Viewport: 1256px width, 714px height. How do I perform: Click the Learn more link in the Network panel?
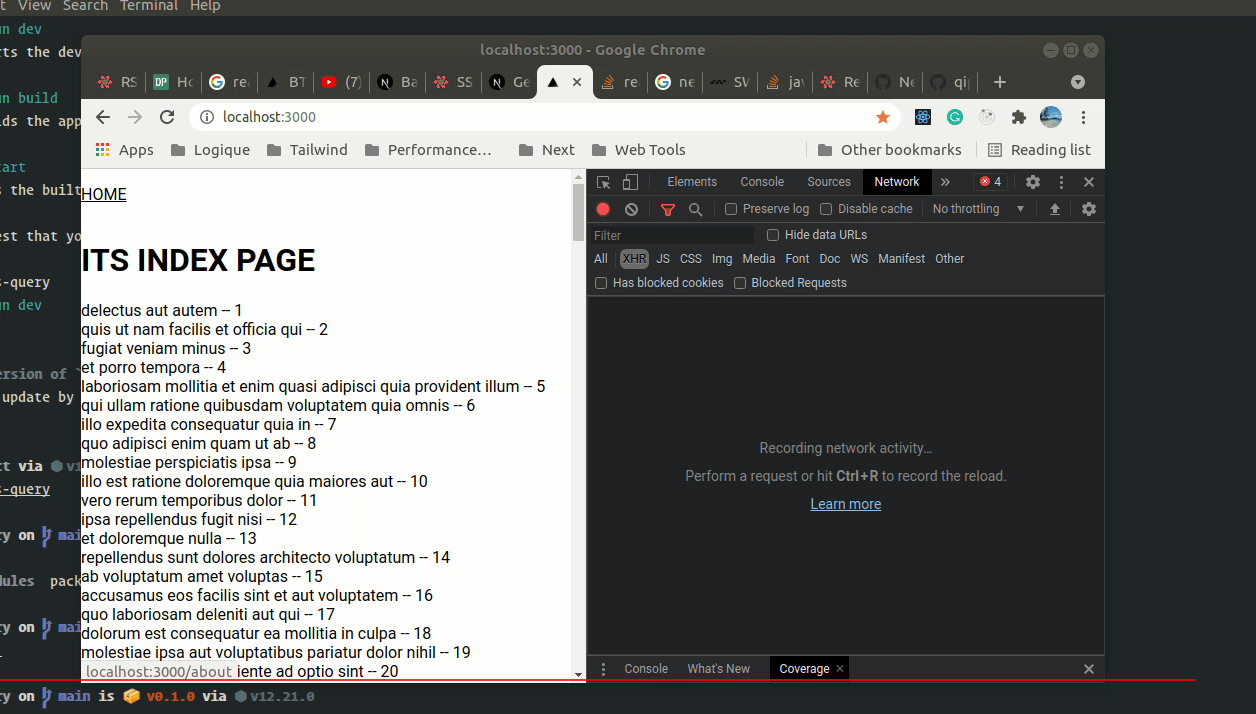click(846, 504)
